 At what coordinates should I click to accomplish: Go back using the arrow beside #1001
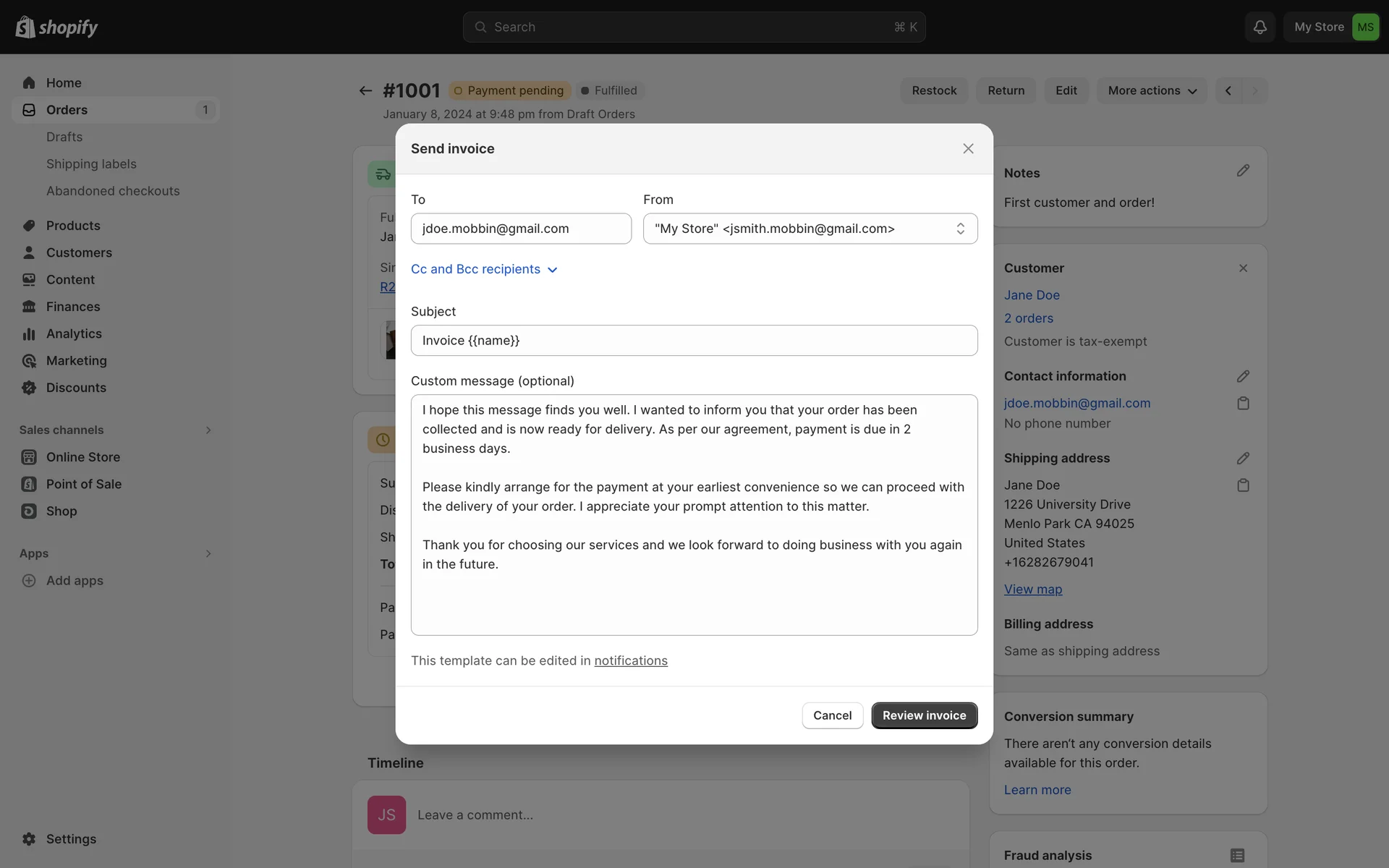point(365,90)
